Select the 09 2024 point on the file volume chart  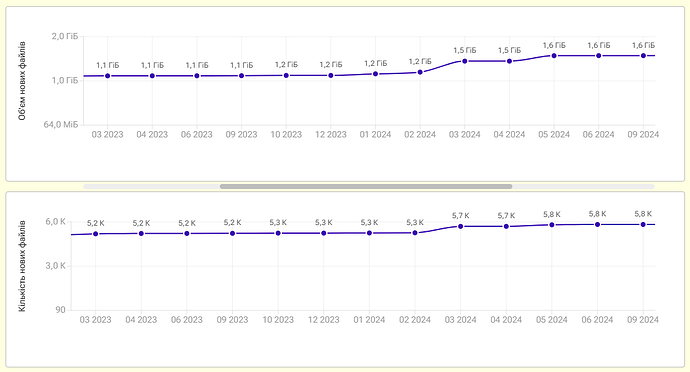643,55
